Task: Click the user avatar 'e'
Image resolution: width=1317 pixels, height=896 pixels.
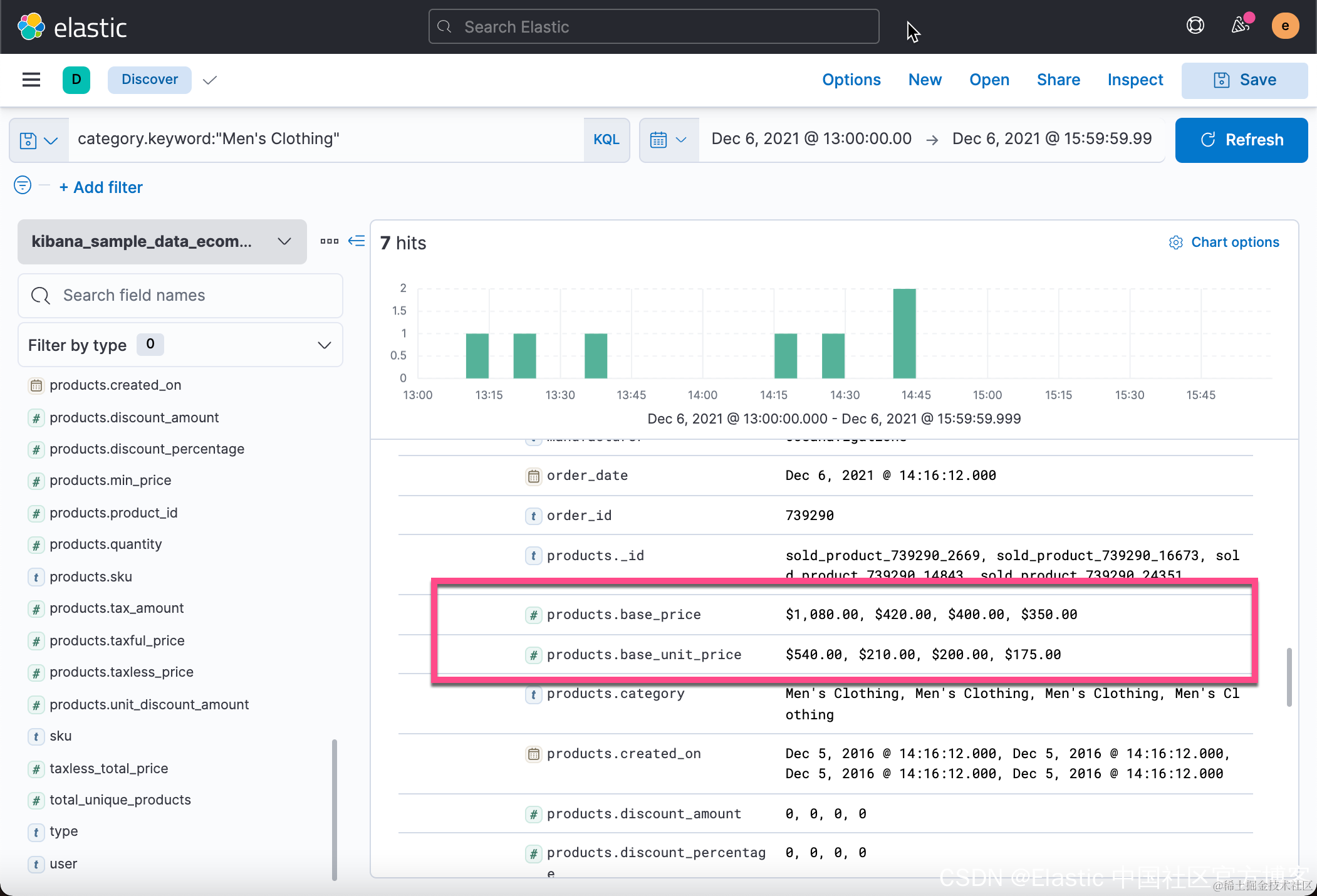Action: click(x=1284, y=26)
